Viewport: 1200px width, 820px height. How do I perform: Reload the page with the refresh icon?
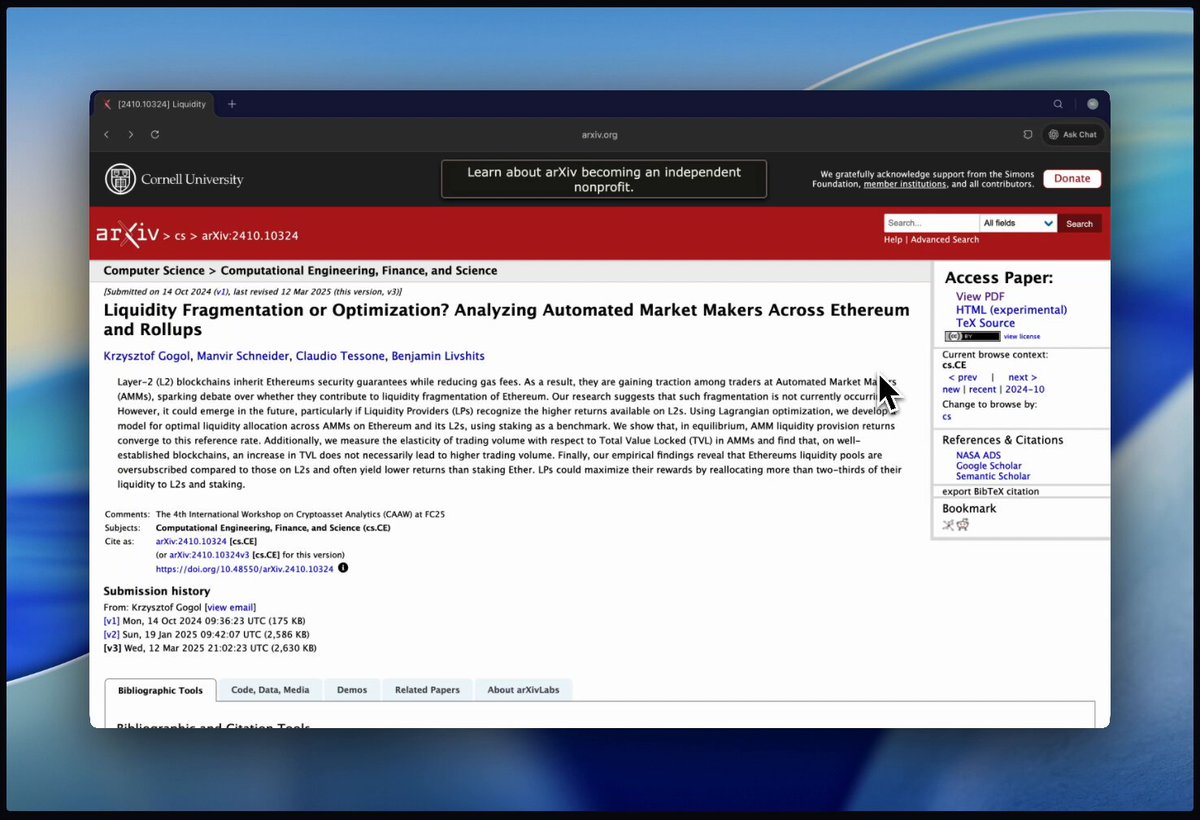coord(155,134)
